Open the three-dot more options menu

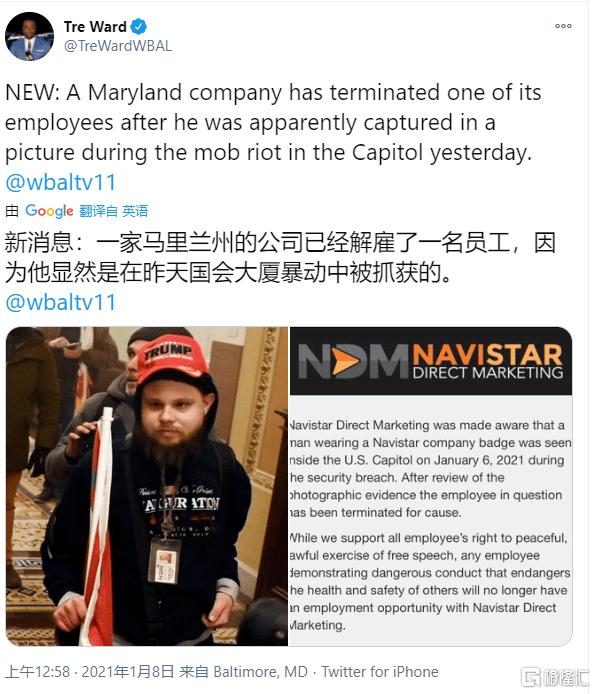563,26
